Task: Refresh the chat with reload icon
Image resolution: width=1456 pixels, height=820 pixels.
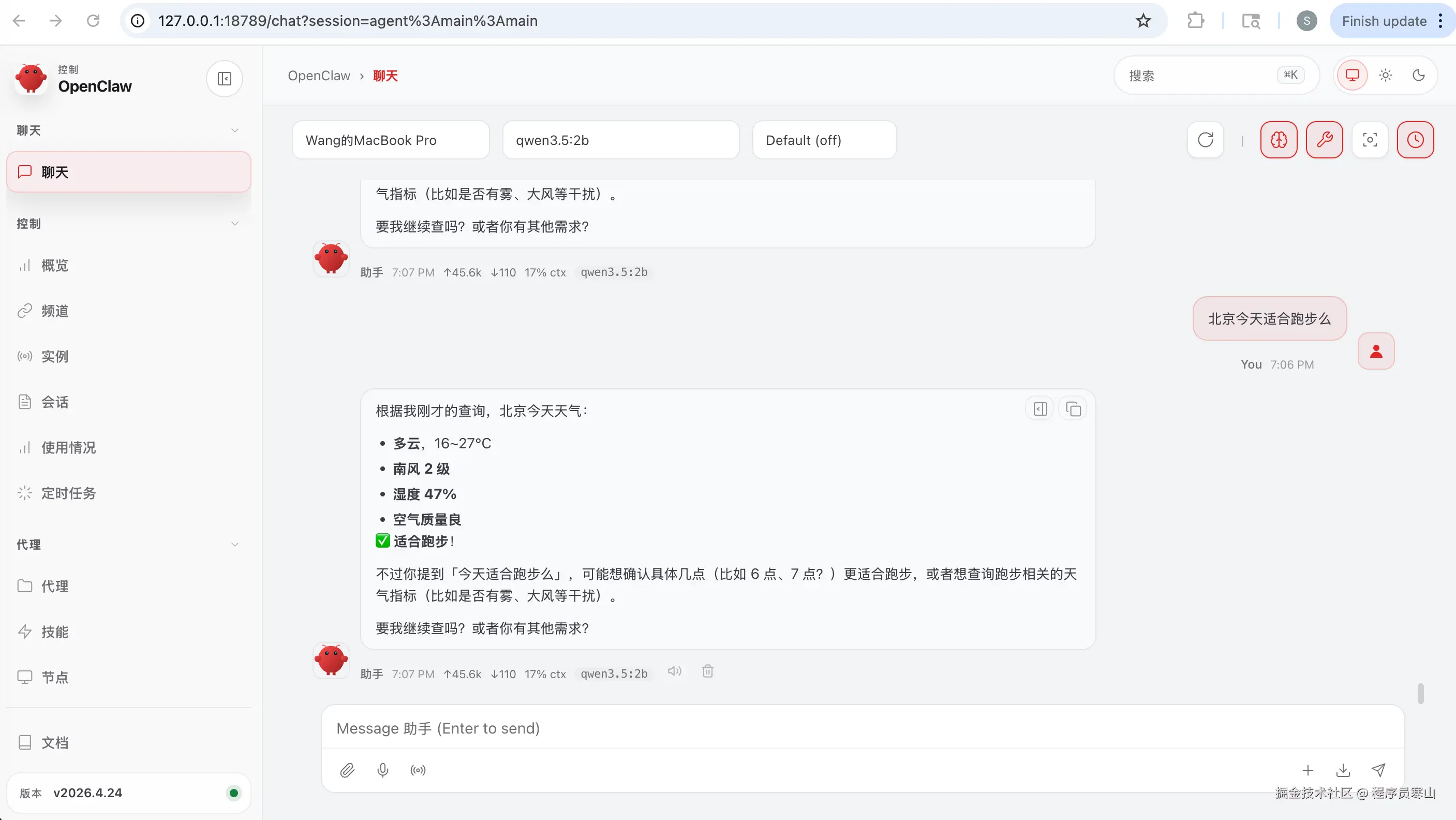Action: (1205, 140)
